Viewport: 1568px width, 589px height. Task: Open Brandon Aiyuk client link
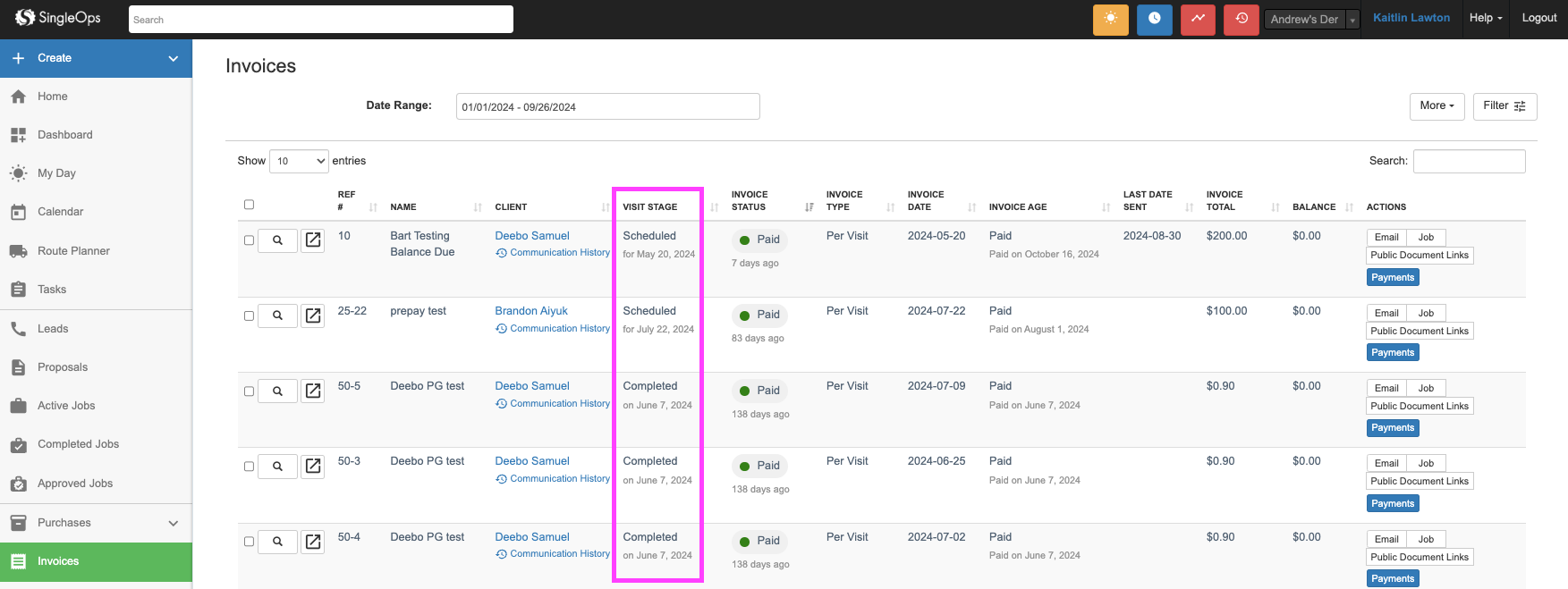531,311
